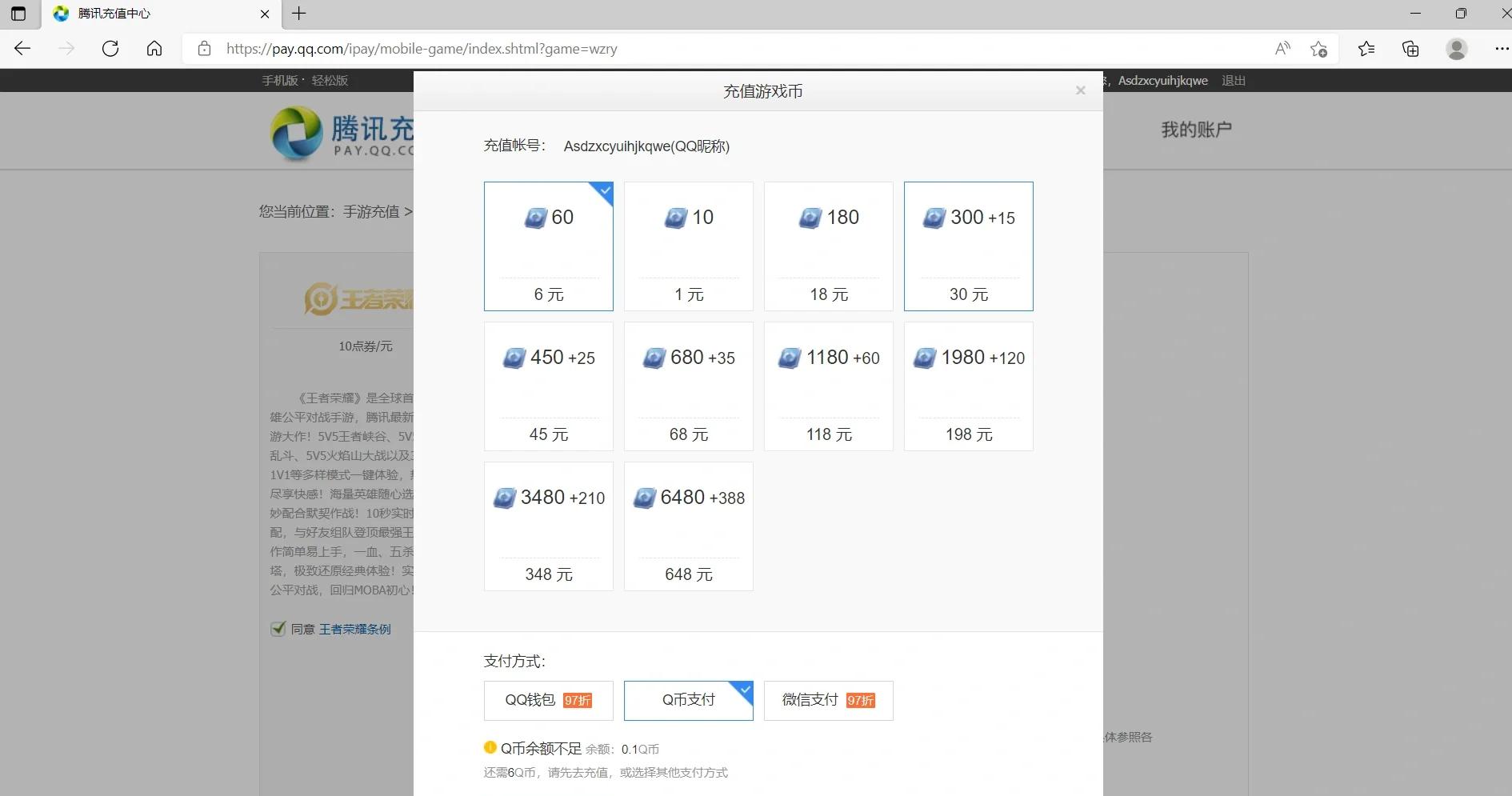Refresh the current page

[x=110, y=49]
